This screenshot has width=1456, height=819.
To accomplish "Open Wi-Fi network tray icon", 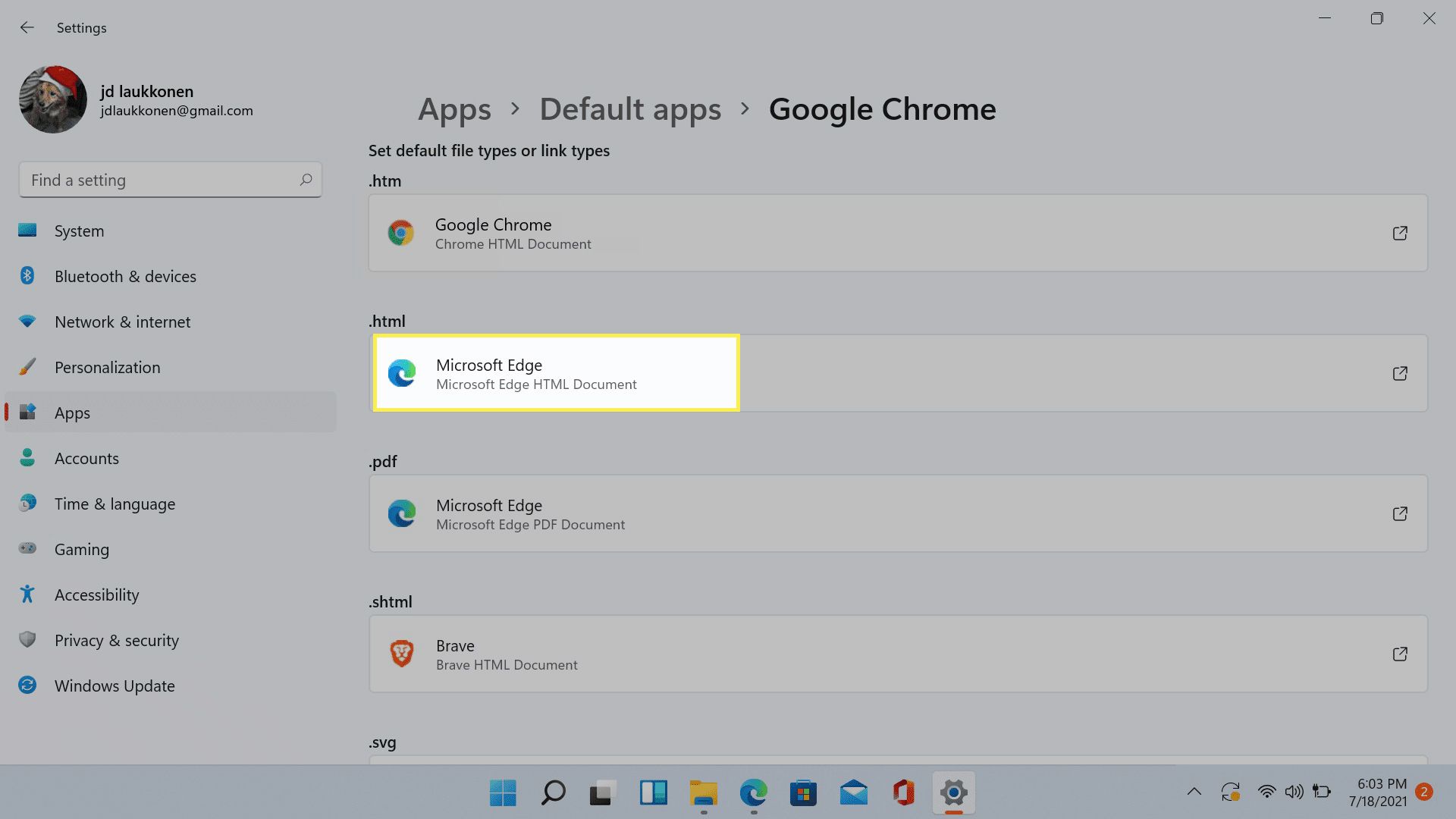I will coord(1266,792).
